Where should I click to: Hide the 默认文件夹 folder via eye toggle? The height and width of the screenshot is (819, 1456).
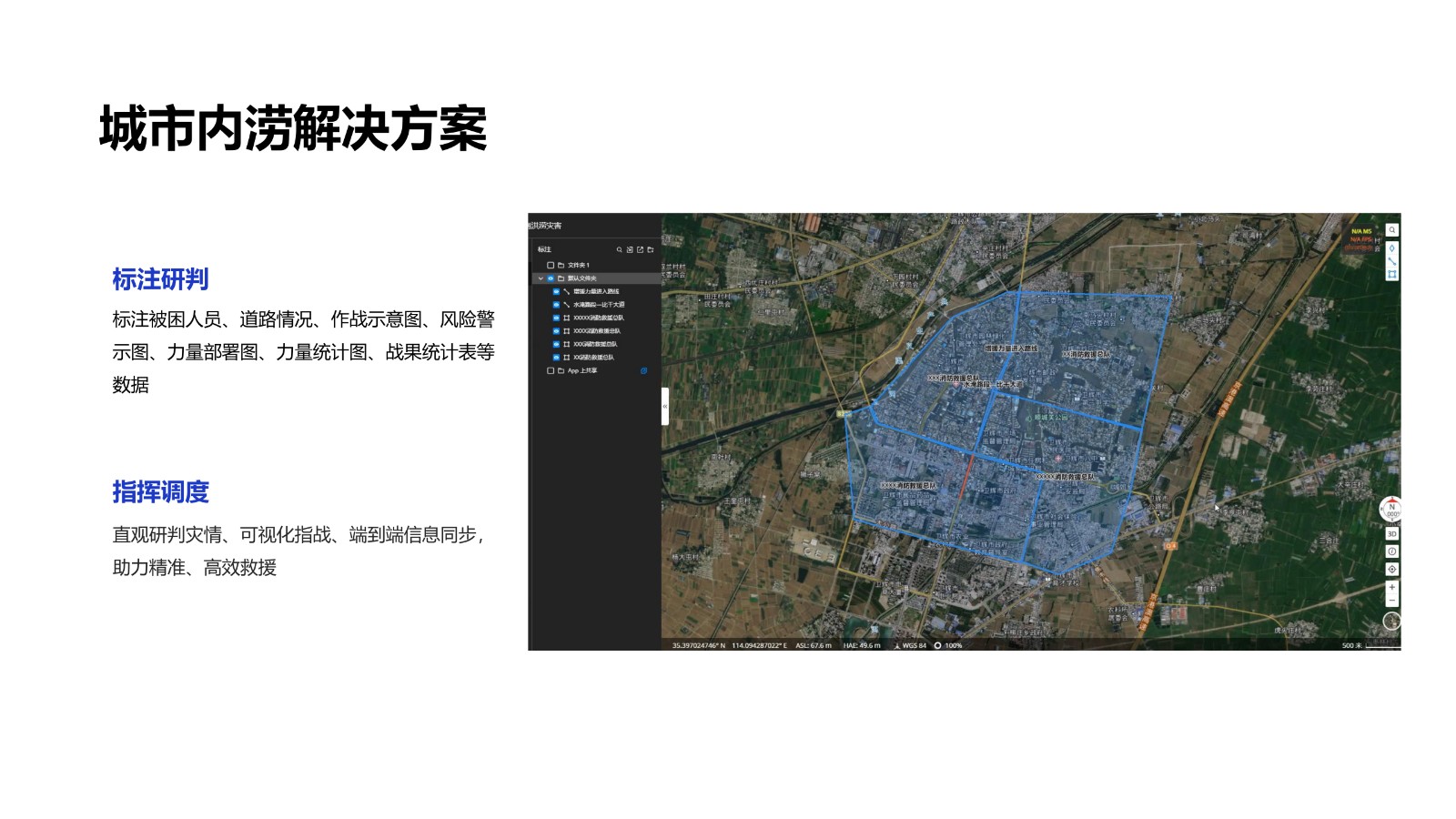(551, 278)
